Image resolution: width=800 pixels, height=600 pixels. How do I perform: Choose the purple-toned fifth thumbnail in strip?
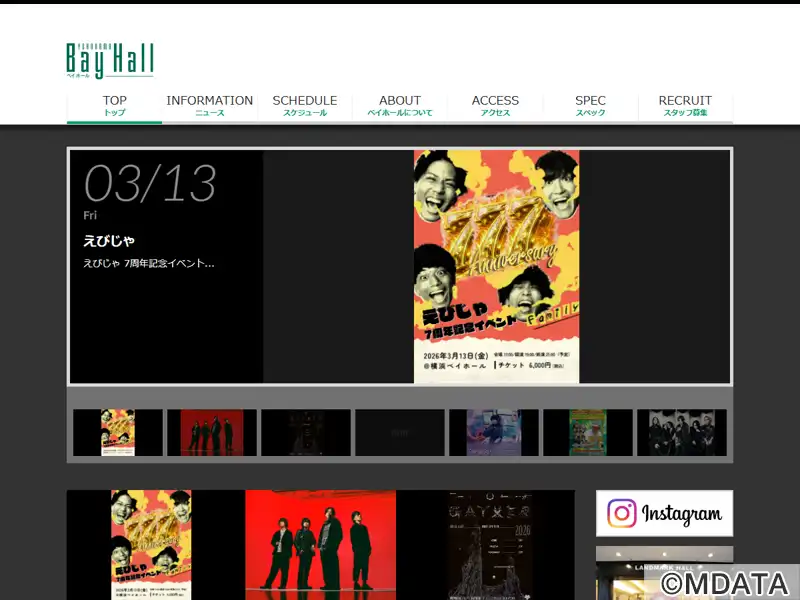(x=494, y=433)
